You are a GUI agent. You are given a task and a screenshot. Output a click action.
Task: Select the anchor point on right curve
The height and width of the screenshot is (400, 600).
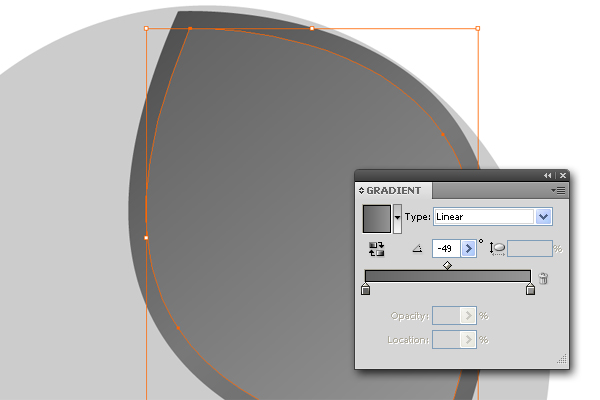point(443,134)
